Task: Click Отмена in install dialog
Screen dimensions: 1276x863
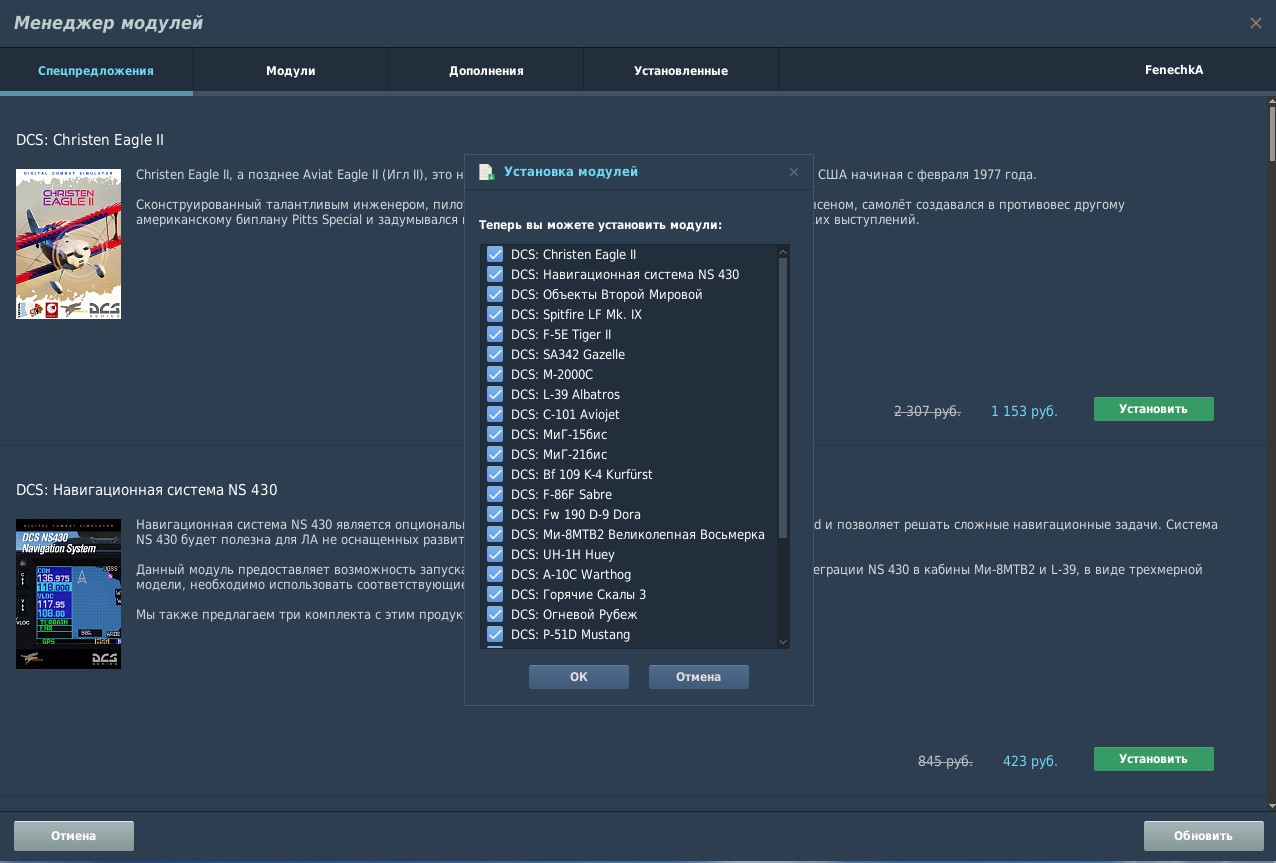Action: [x=699, y=677]
